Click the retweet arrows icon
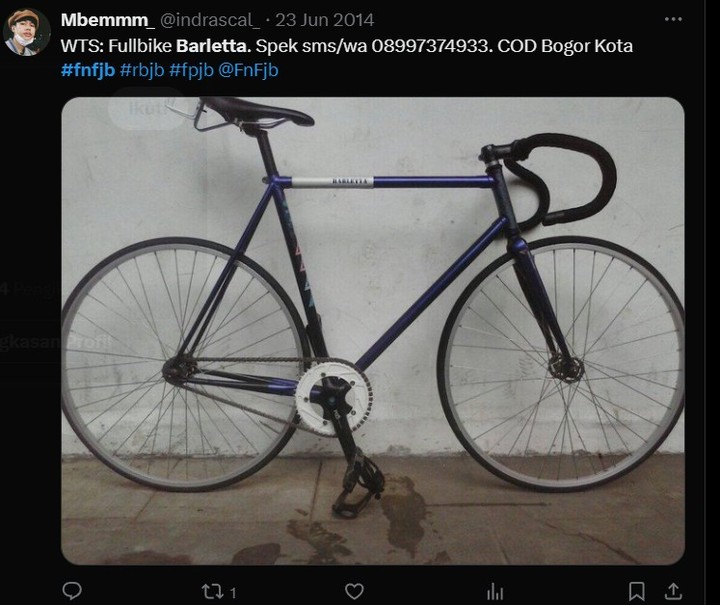Image resolution: width=720 pixels, height=605 pixels. [x=212, y=592]
